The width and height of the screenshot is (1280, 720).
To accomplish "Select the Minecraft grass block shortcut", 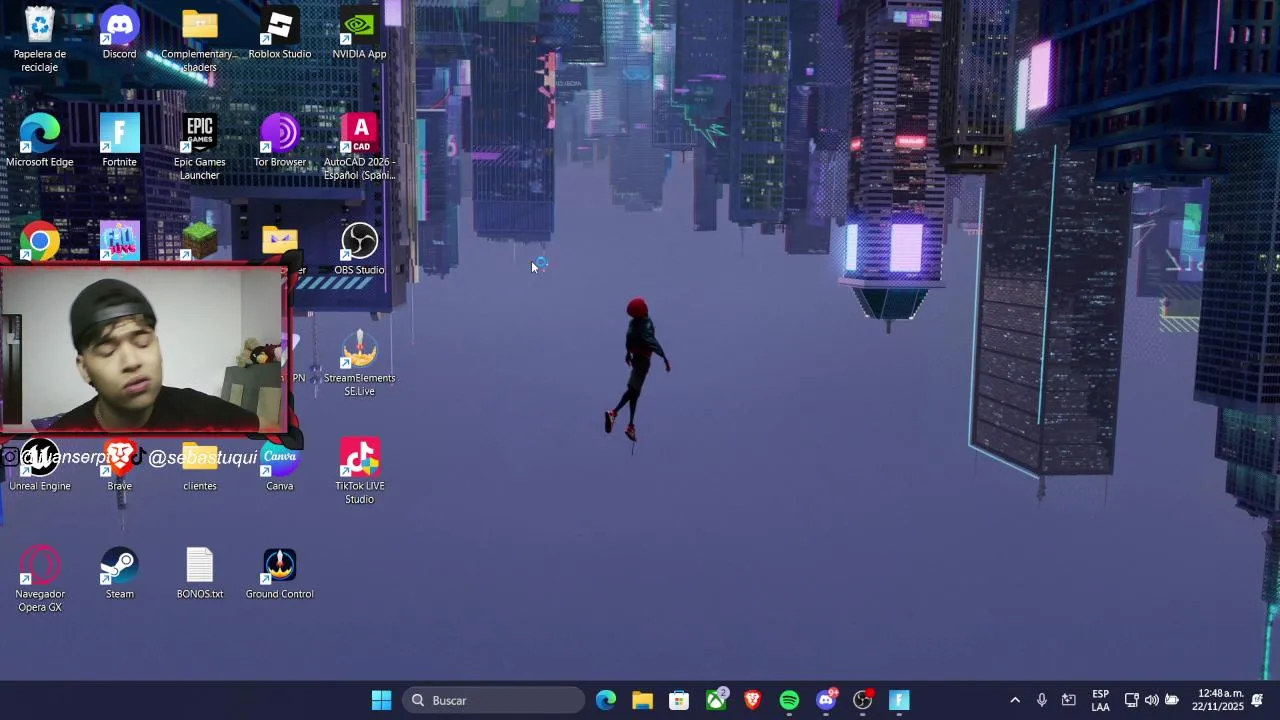I will [x=200, y=242].
